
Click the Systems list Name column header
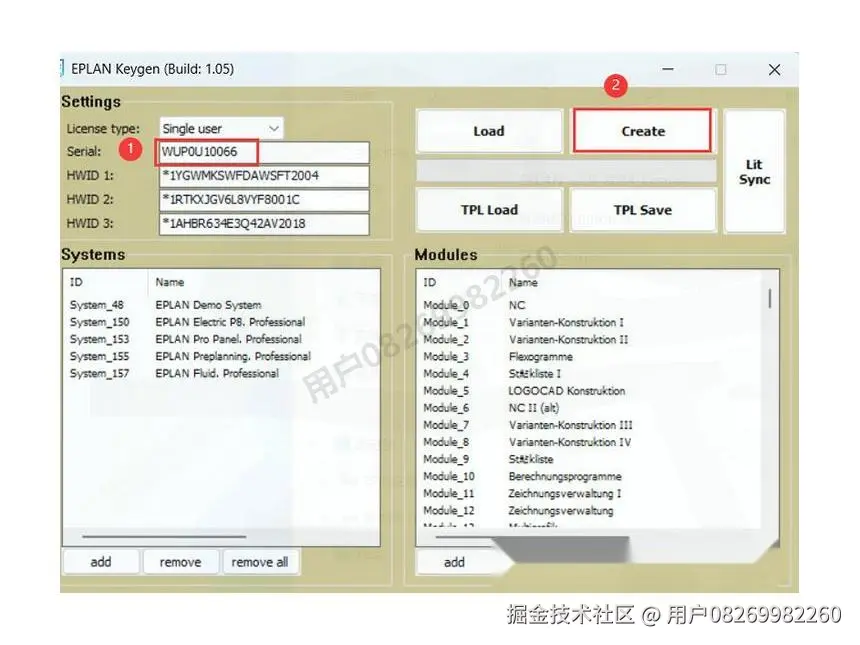(263, 282)
